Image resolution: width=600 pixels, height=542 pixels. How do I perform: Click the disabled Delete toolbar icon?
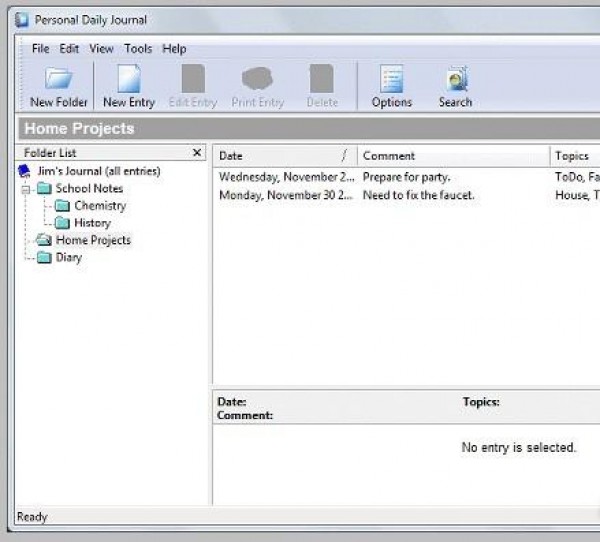coord(321,78)
